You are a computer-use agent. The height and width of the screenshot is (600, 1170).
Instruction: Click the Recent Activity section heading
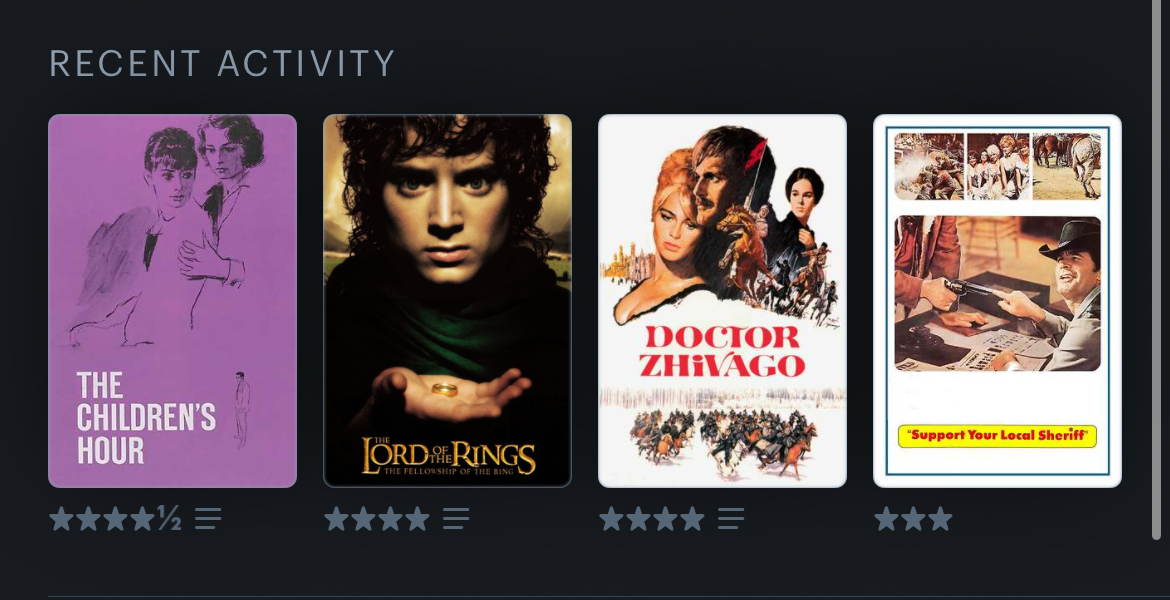pyautogui.click(x=222, y=63)
